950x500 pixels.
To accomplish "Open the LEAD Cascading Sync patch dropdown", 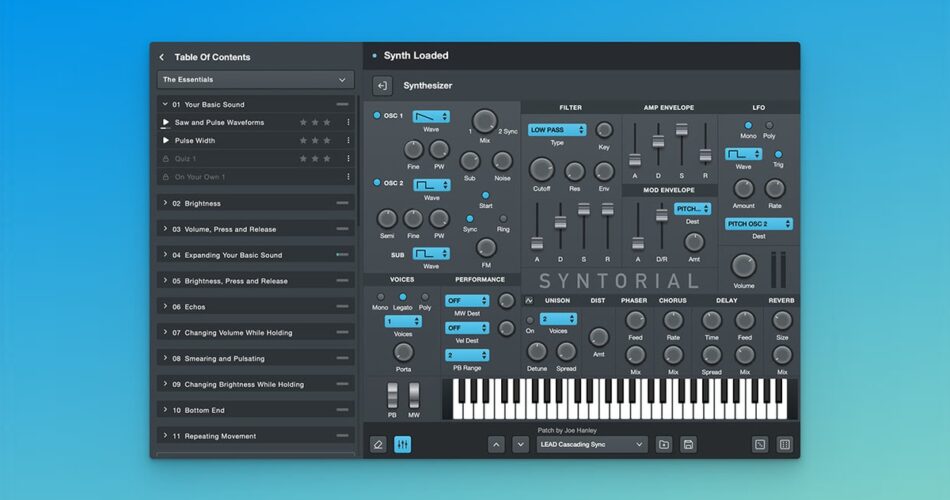I will tap(592, 444).
